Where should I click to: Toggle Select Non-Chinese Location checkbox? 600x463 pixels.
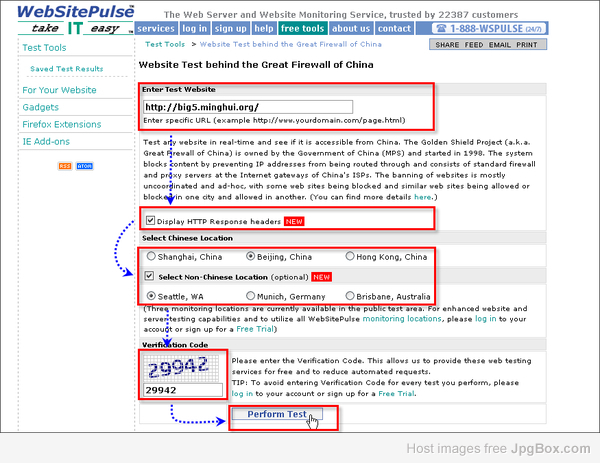coord(149,276)
